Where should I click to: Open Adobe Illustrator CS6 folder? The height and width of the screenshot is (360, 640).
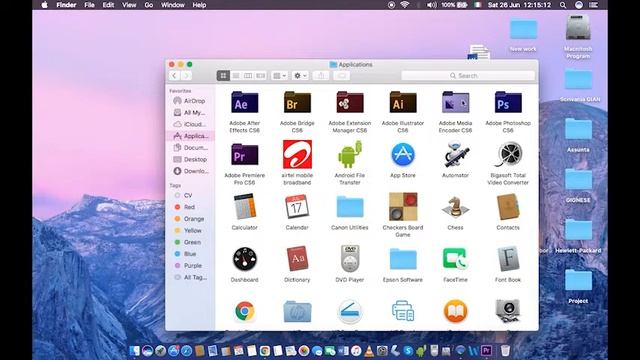[x=403, y=102]
